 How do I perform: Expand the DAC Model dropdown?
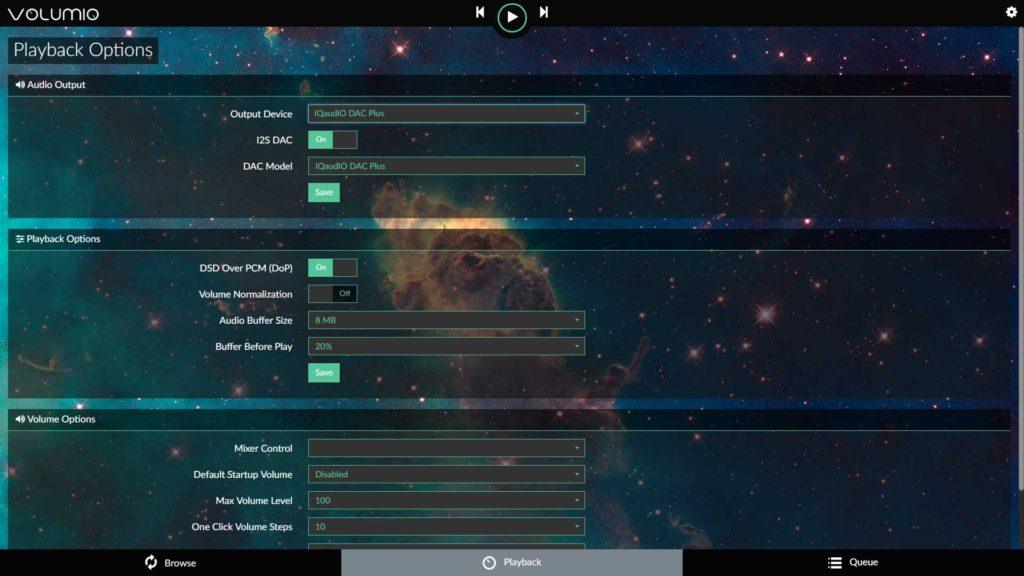tap(446, 166)
